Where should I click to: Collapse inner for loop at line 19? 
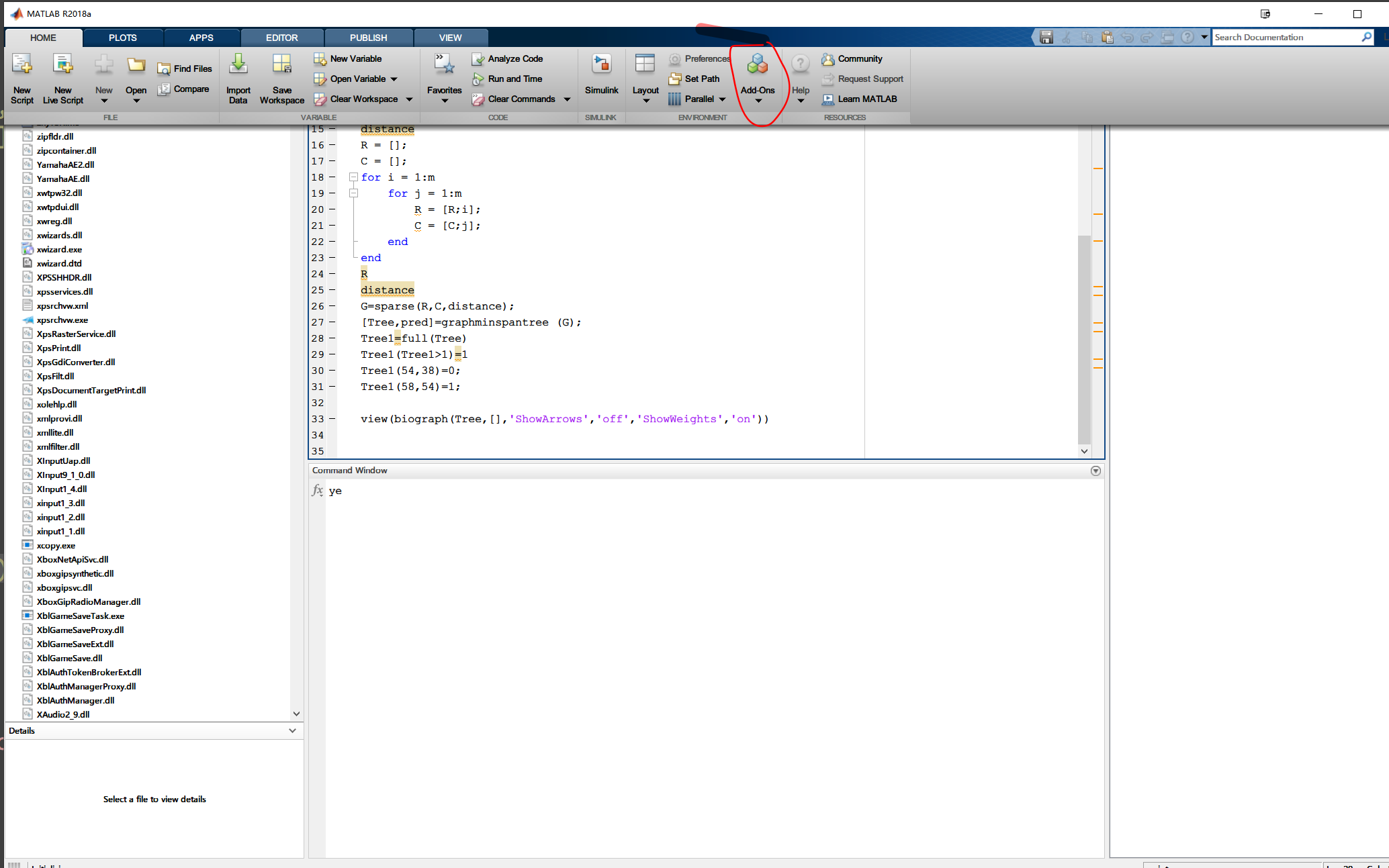353,193
